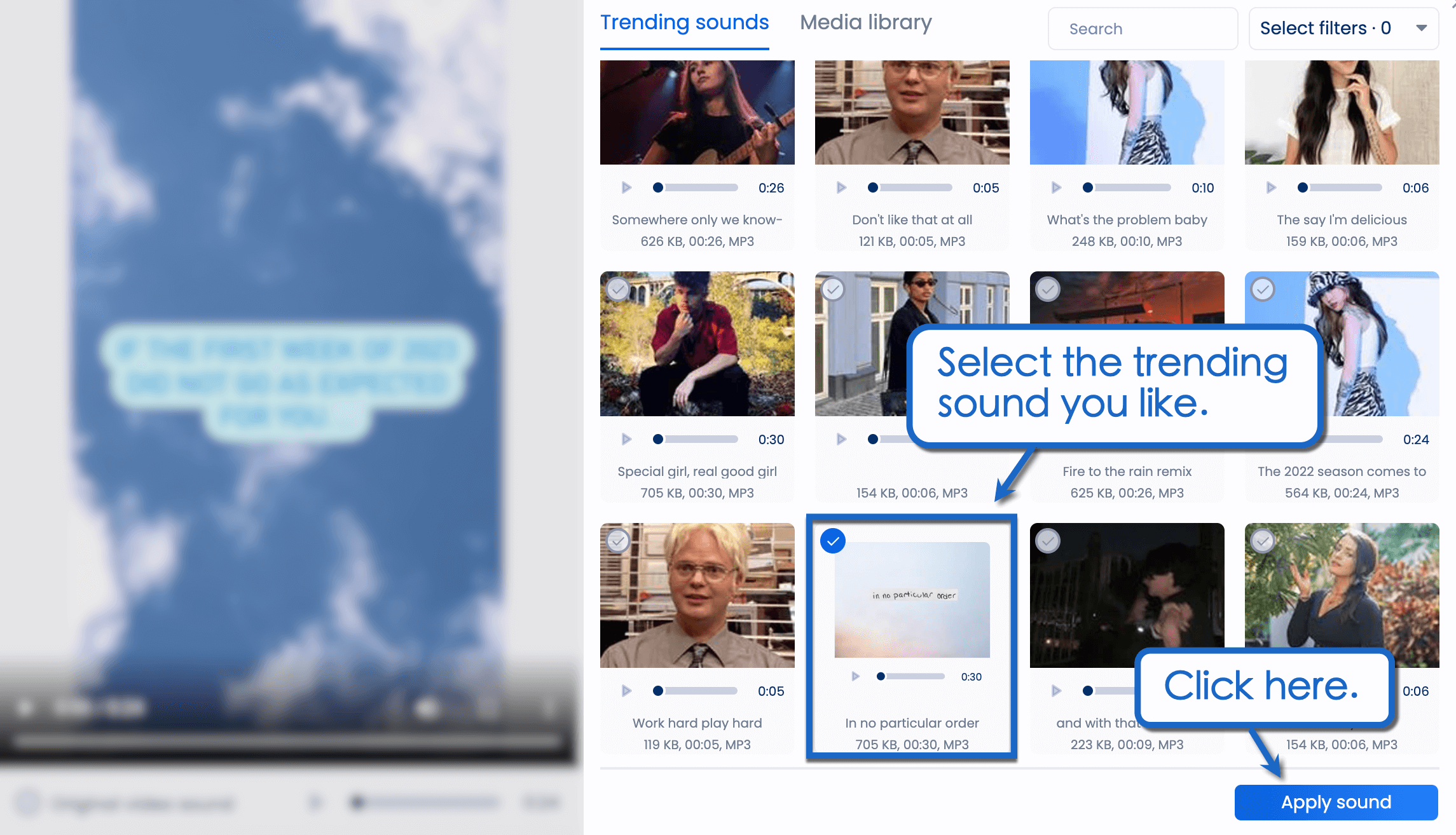Play the "Work hard play hard" sound

(626, 691)
